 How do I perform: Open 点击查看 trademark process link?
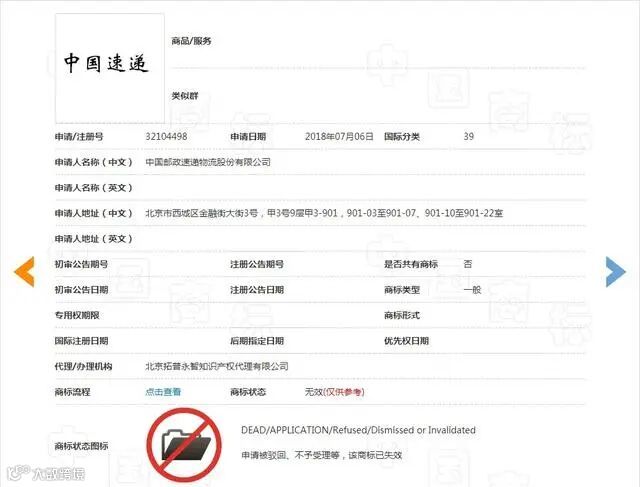163,392
